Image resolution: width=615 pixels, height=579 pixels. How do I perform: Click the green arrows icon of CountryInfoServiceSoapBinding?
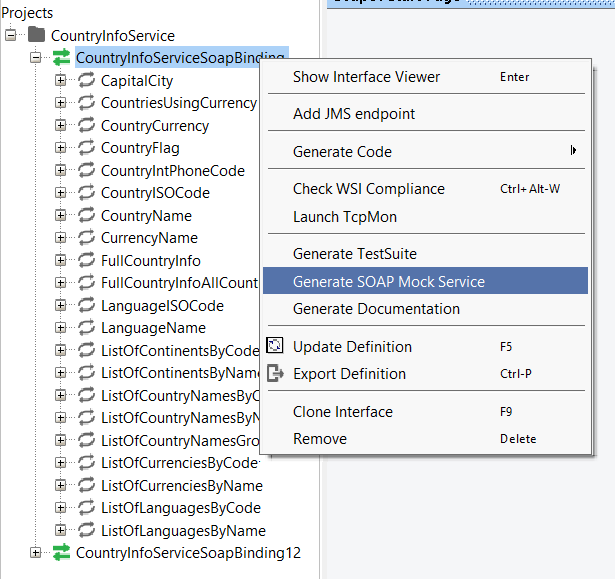62,57
